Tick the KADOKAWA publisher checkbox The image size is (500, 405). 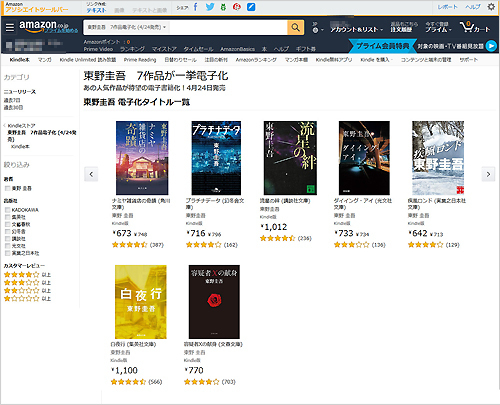coord(7,210)
